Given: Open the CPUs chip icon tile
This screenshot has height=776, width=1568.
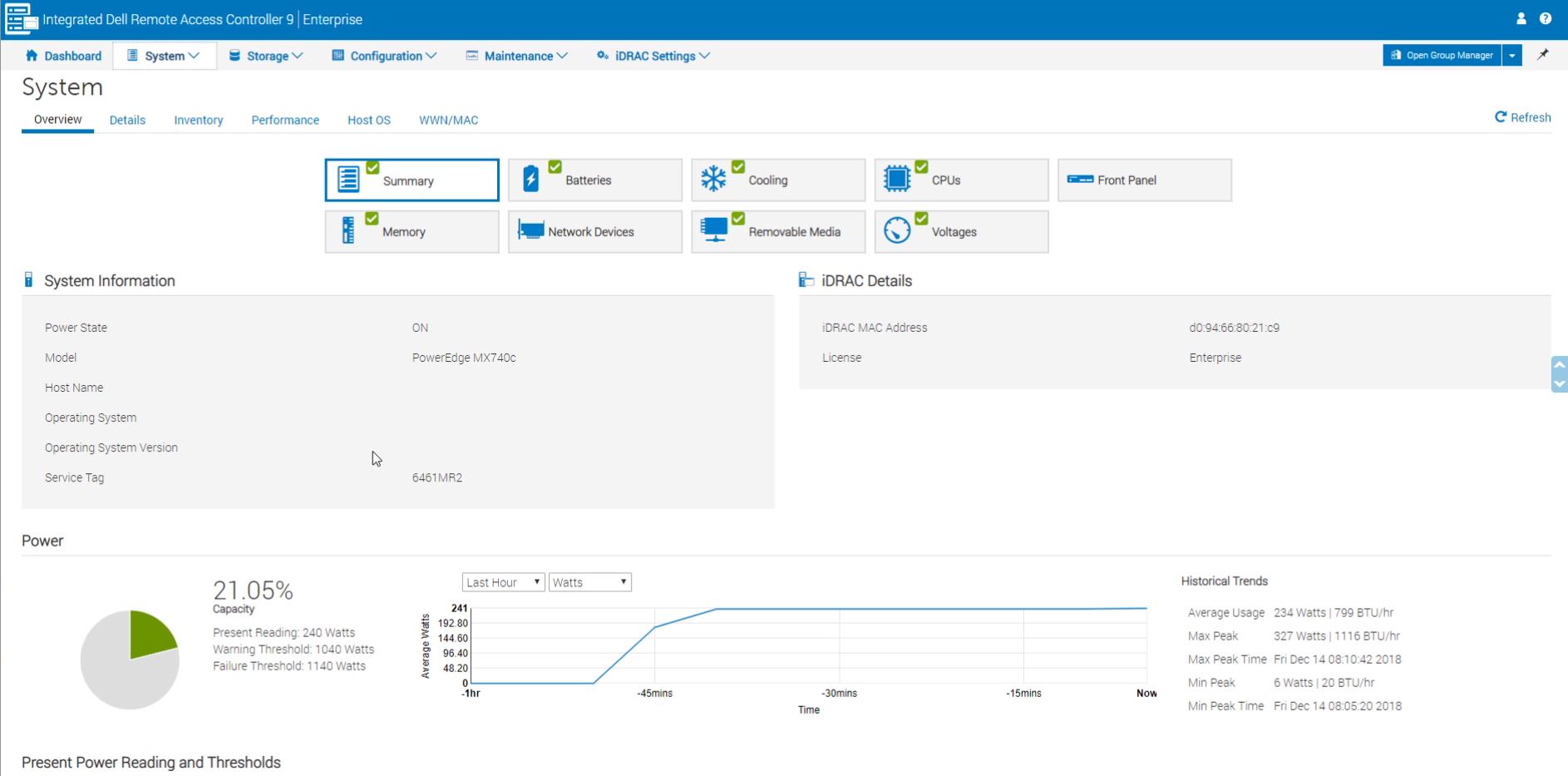Looking at the screenshot, I should click(x=896, y=179).
